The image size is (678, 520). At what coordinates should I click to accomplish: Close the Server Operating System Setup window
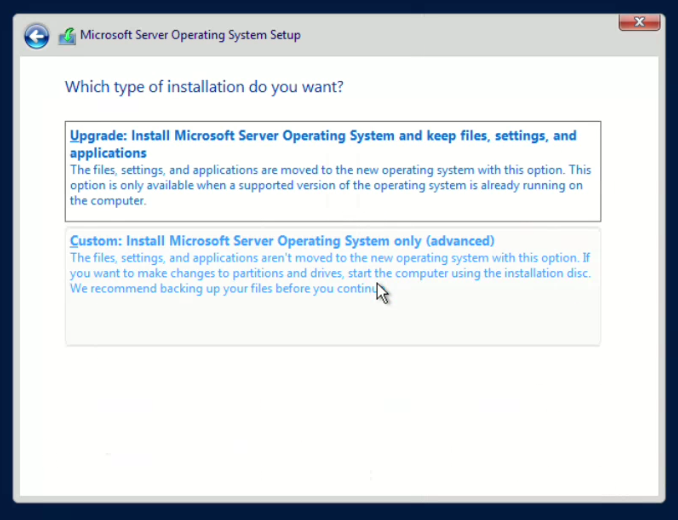(639, 22)
